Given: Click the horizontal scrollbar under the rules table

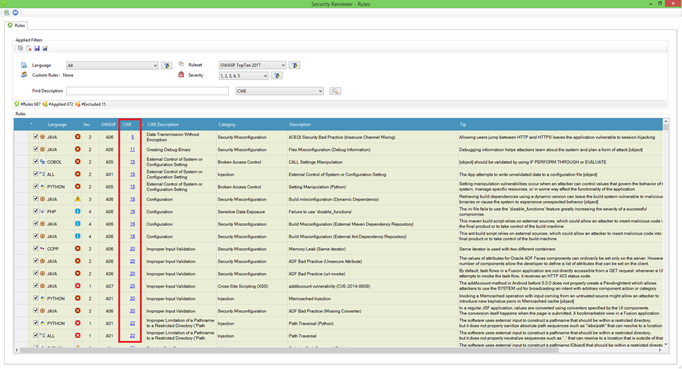Looking at the screenshot, I should tap(289, 350).
